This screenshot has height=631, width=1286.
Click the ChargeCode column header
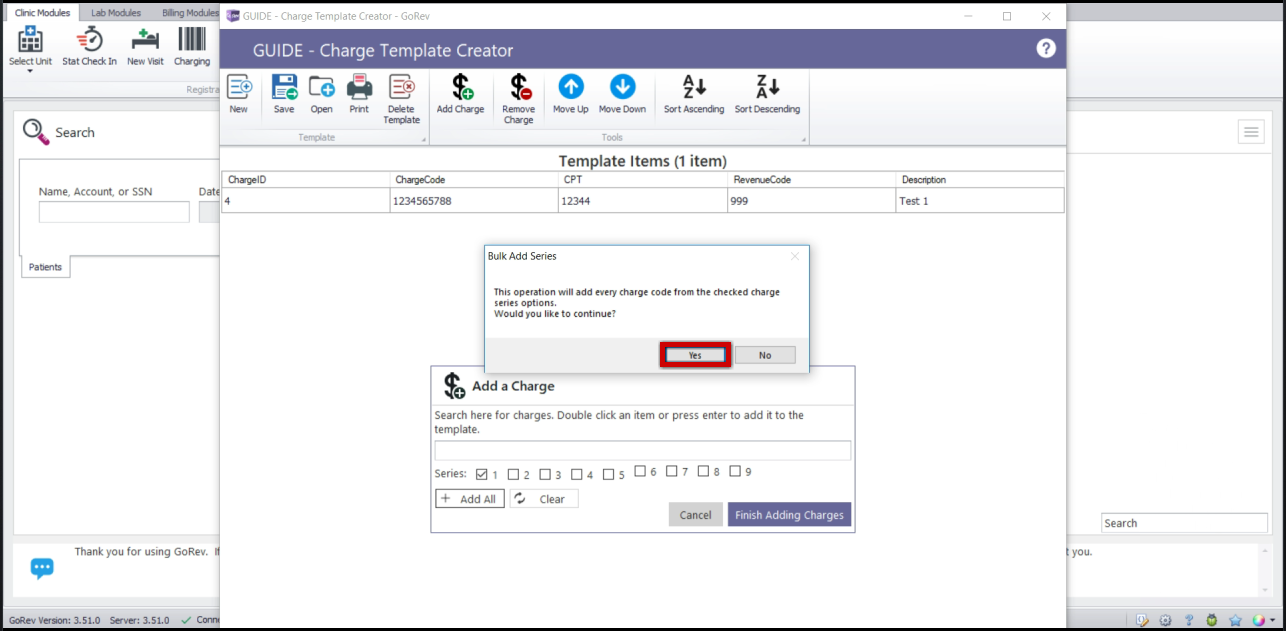tap(474, 180)
